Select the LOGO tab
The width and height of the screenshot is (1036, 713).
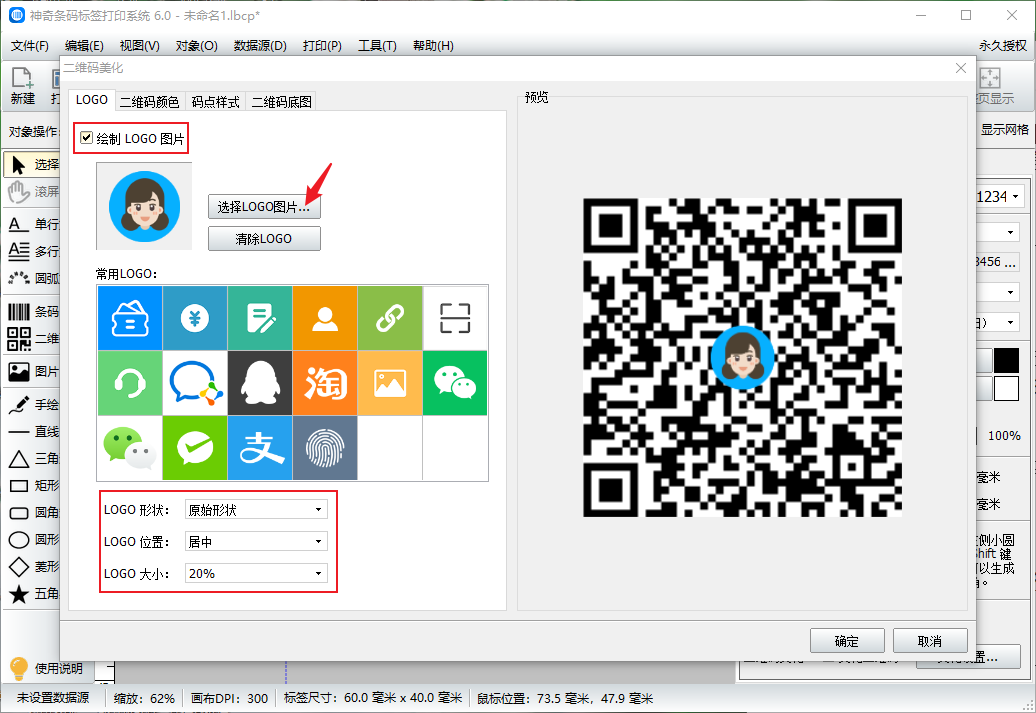pos(92,100)
